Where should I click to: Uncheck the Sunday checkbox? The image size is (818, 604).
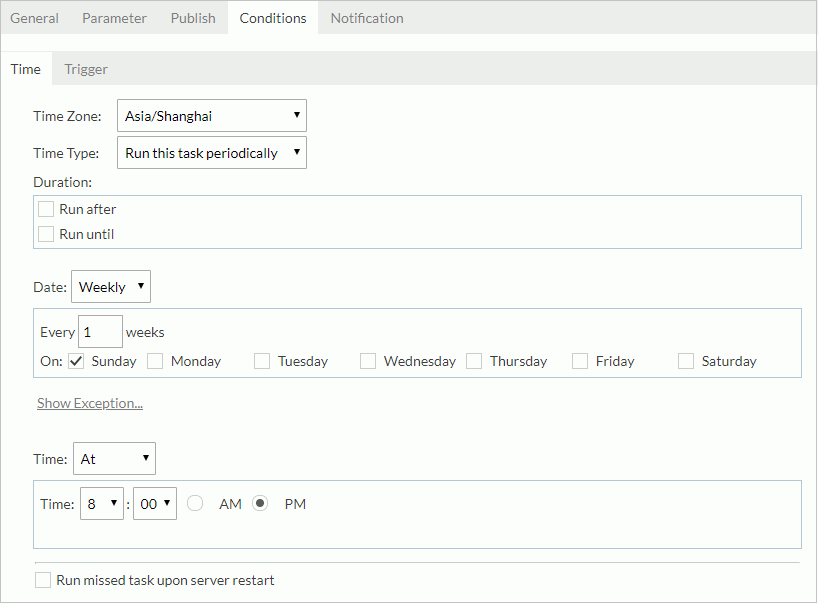tap(76, 361)
